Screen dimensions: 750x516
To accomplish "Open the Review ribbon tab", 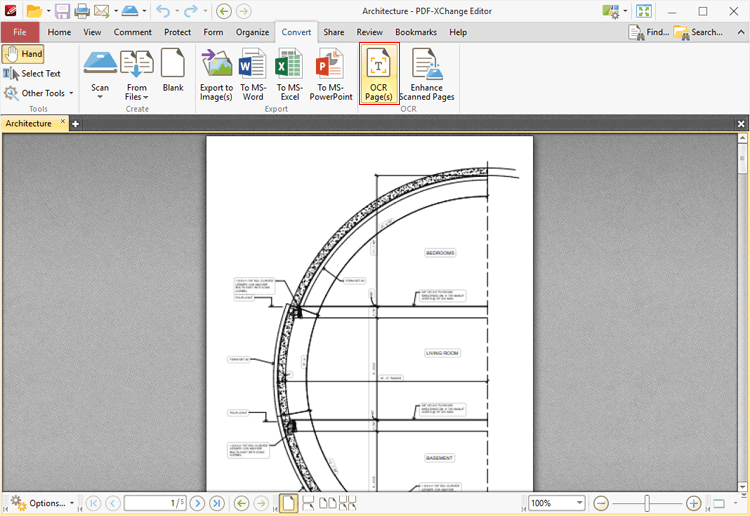I will click(369, 32).
